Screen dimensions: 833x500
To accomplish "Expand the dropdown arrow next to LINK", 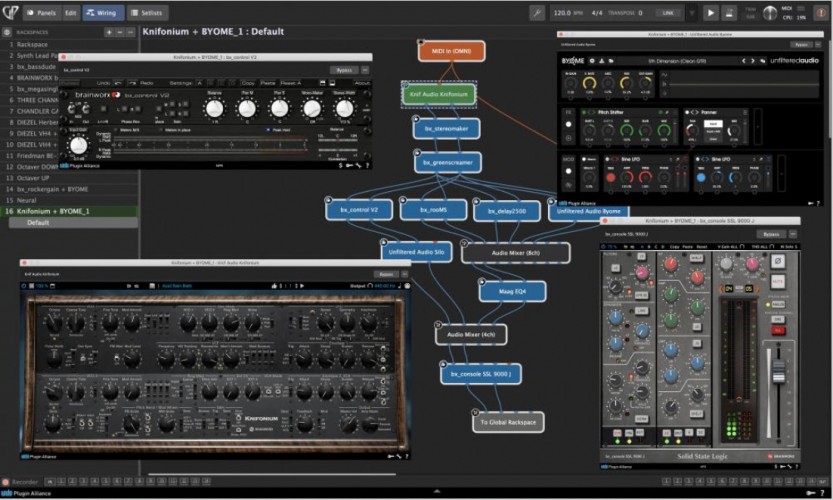I will (x=692, y=13).
